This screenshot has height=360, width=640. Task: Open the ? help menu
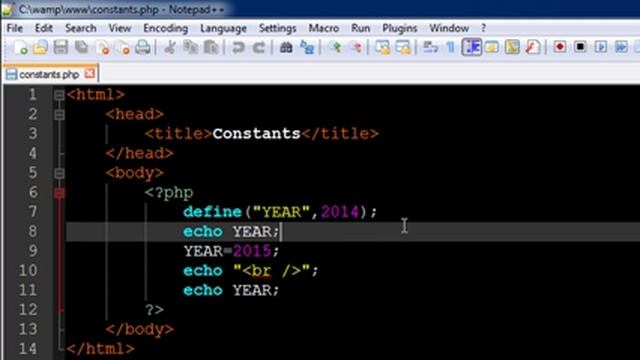coord(483,28)
